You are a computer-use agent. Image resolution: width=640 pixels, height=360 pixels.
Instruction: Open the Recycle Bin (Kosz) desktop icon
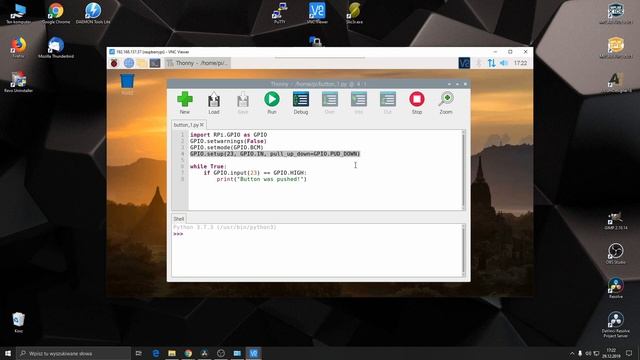click(x=18, y=322)
